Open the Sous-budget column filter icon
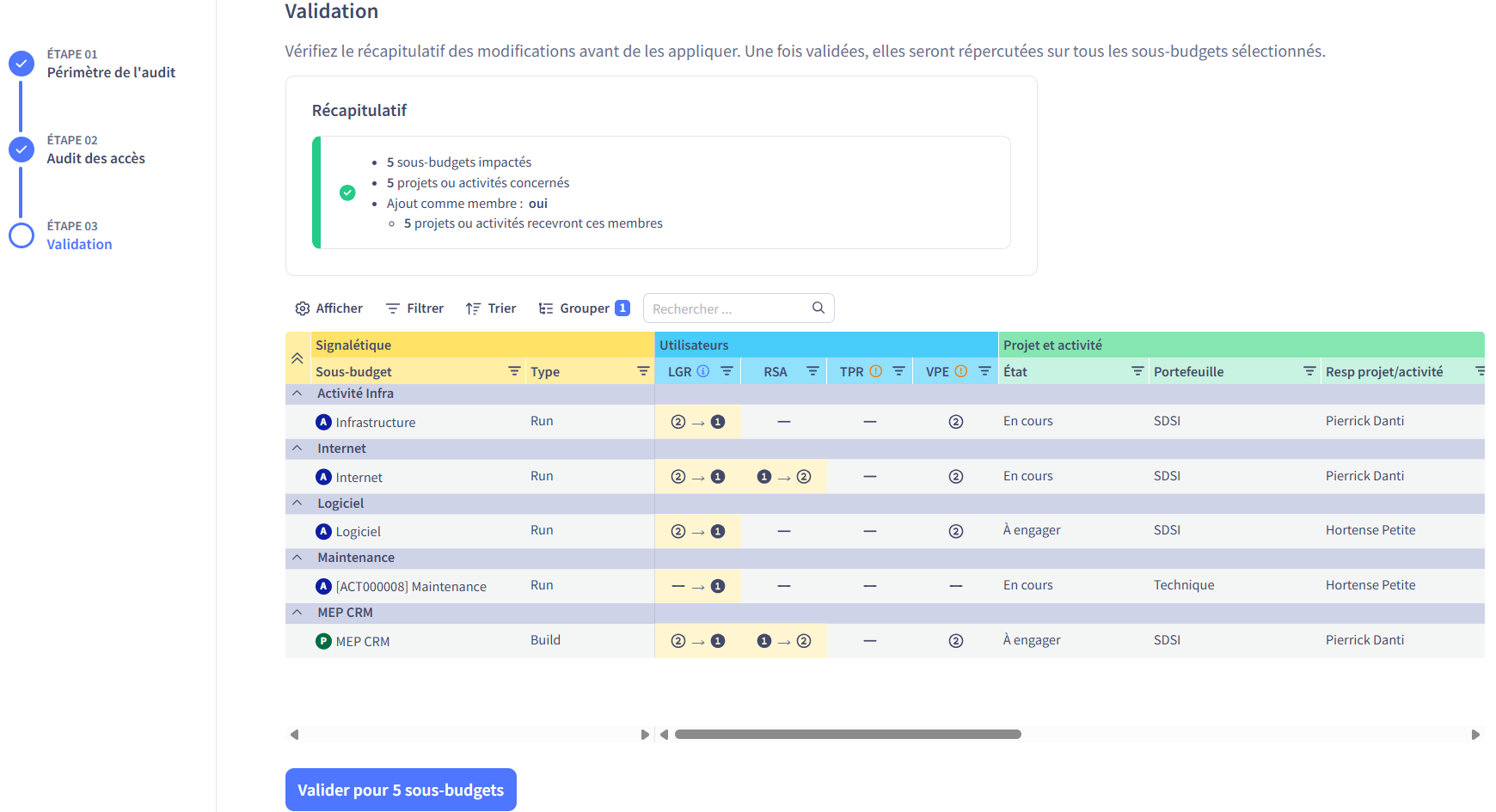 (x=514, y=371)
